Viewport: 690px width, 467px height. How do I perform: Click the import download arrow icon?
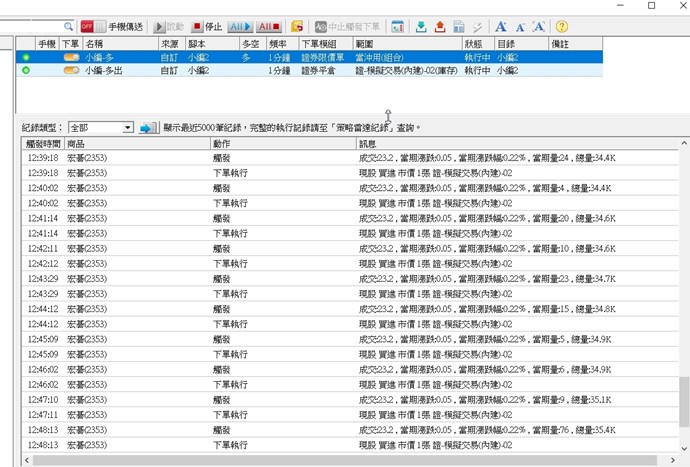click(421, 27)
